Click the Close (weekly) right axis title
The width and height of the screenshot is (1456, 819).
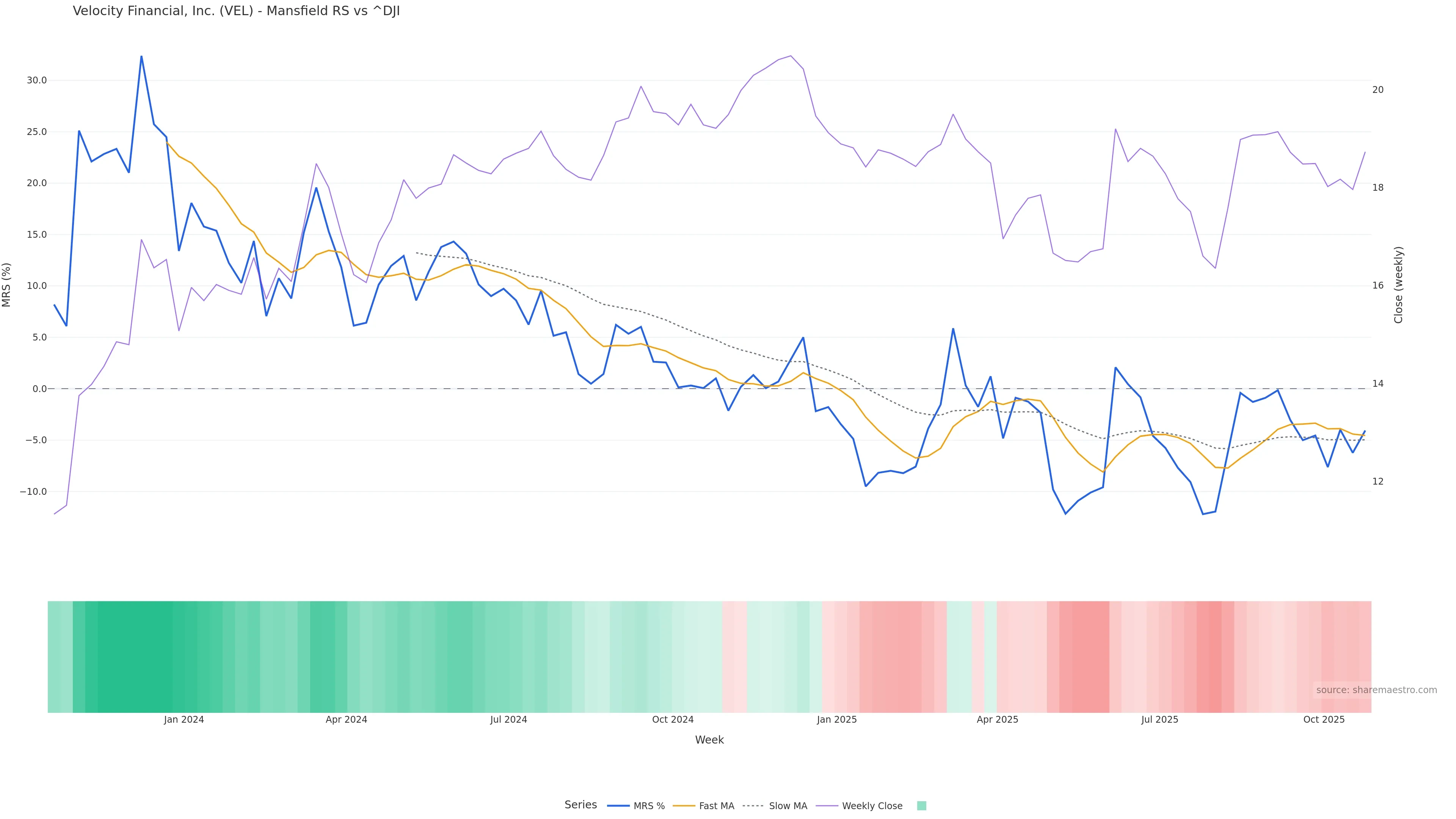click(1398, 285)
